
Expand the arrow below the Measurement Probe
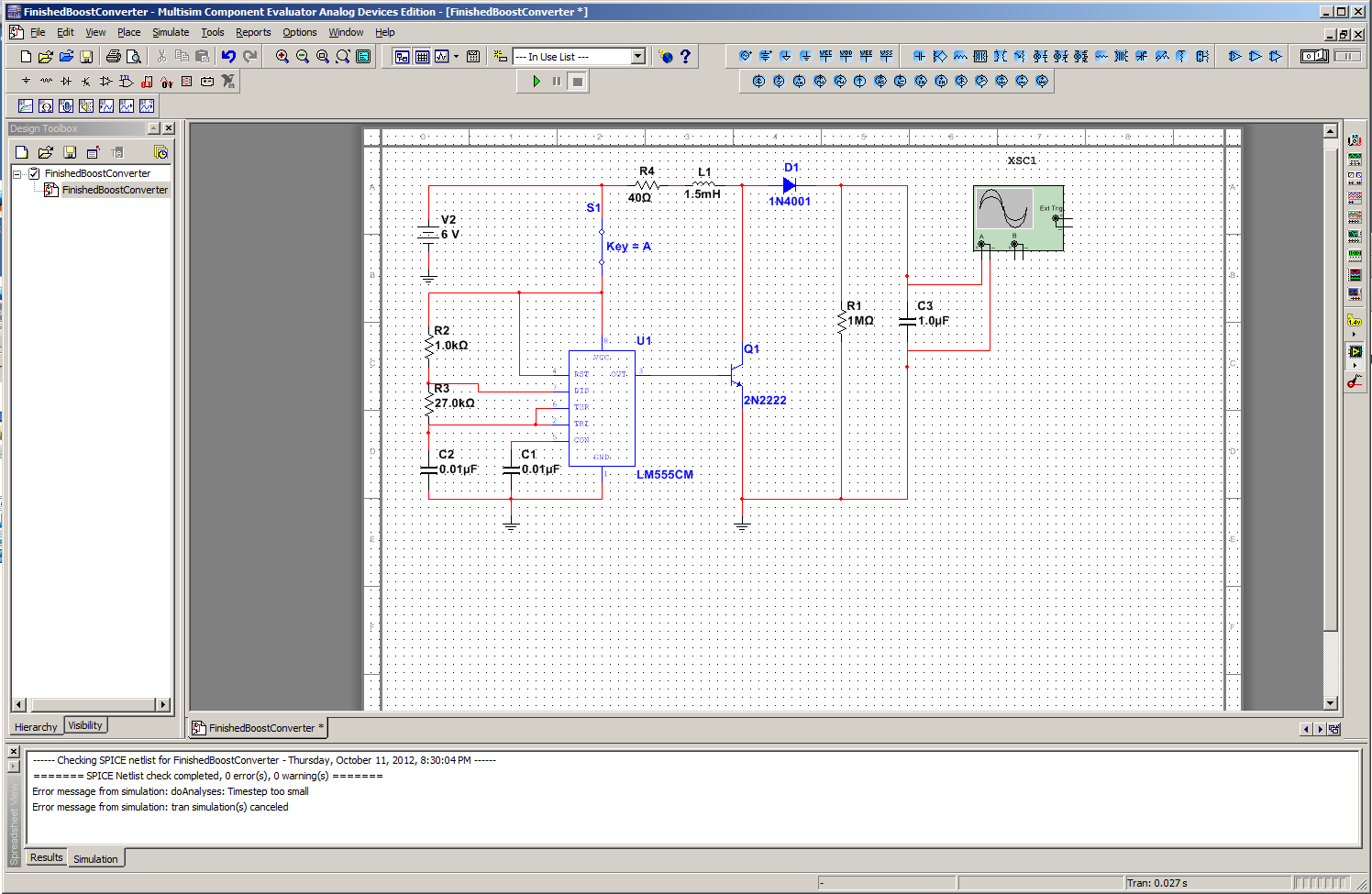point(1355,335)
